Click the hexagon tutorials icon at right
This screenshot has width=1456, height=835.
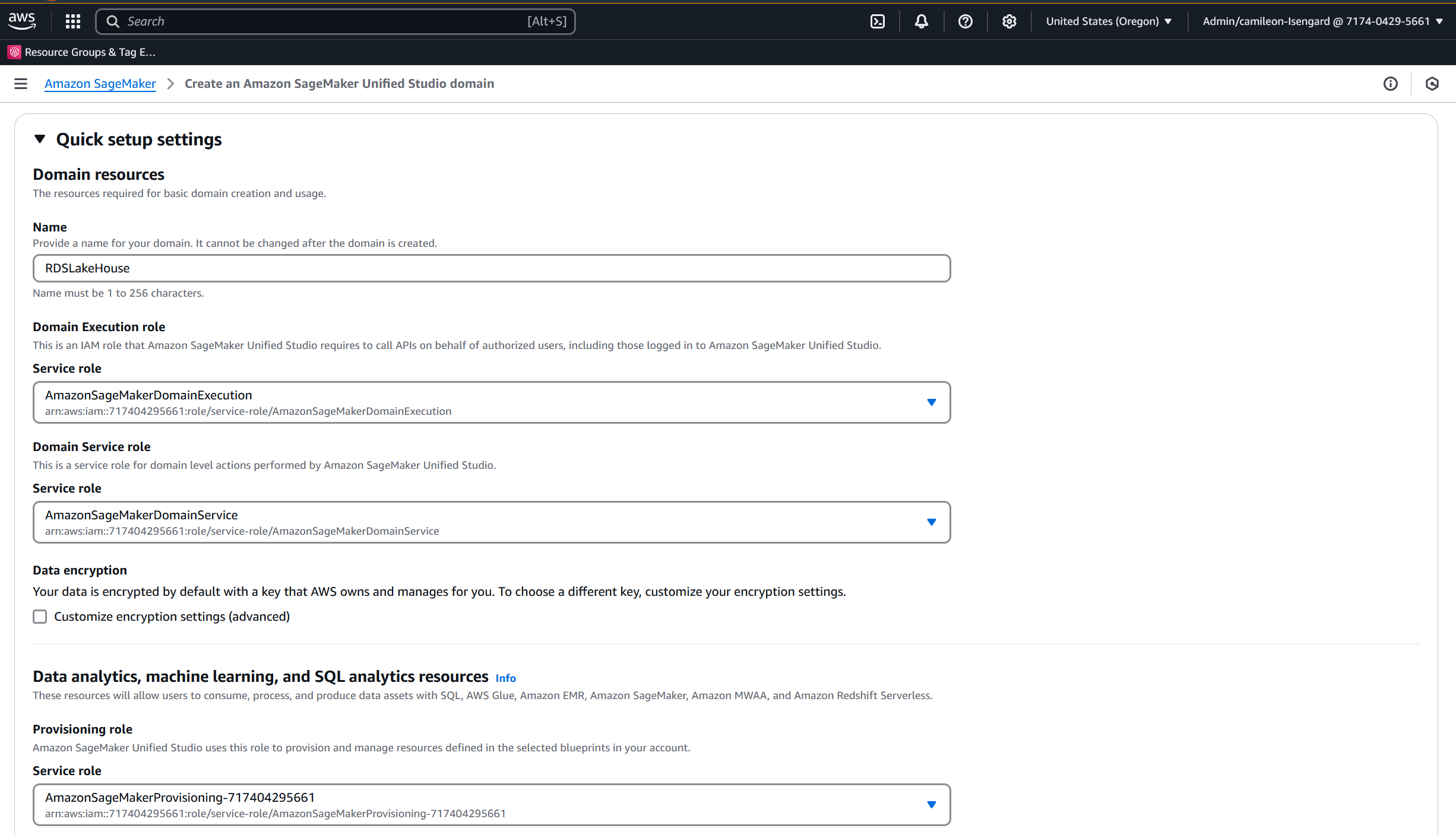tap(1432, 84)
